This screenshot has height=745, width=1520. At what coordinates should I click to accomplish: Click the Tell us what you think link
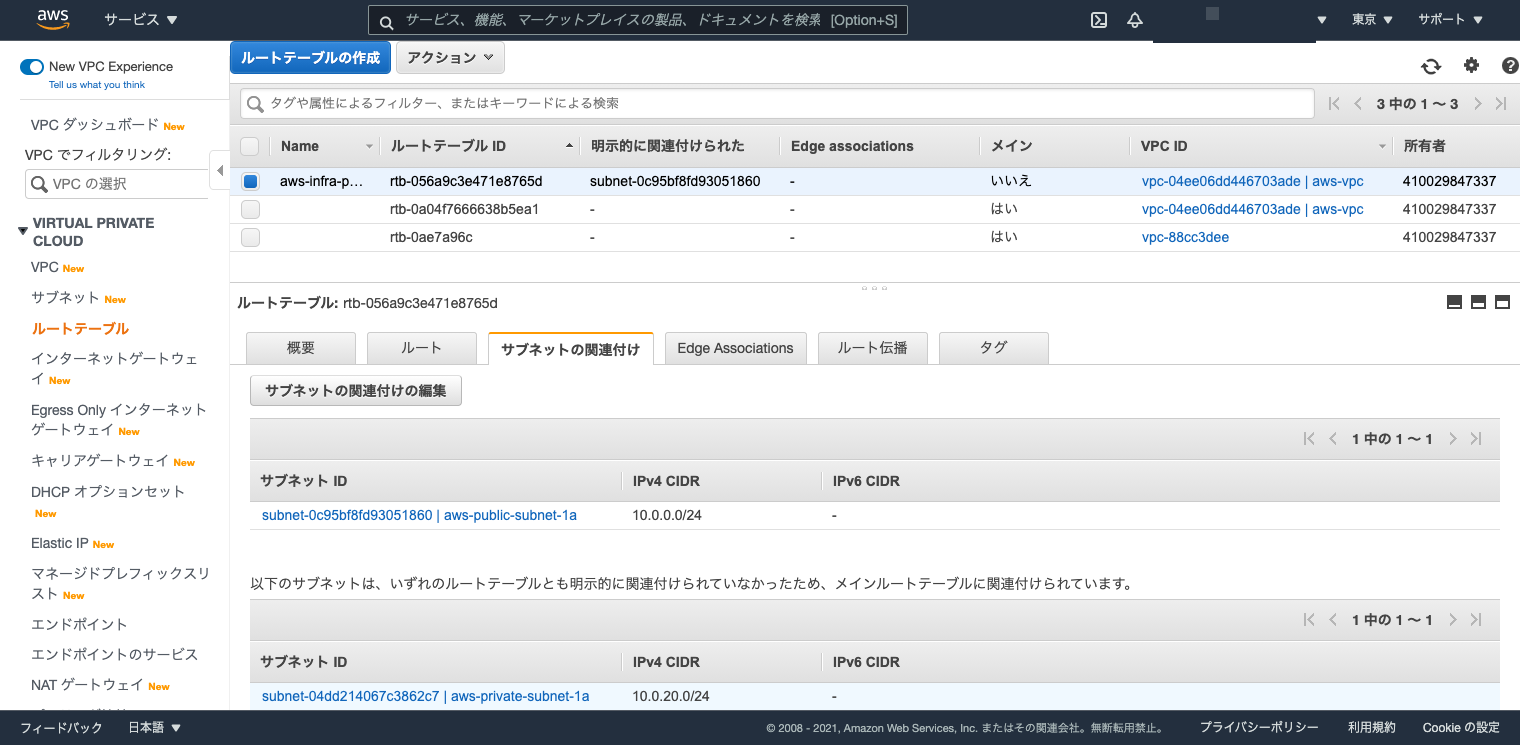click(97, 85)
